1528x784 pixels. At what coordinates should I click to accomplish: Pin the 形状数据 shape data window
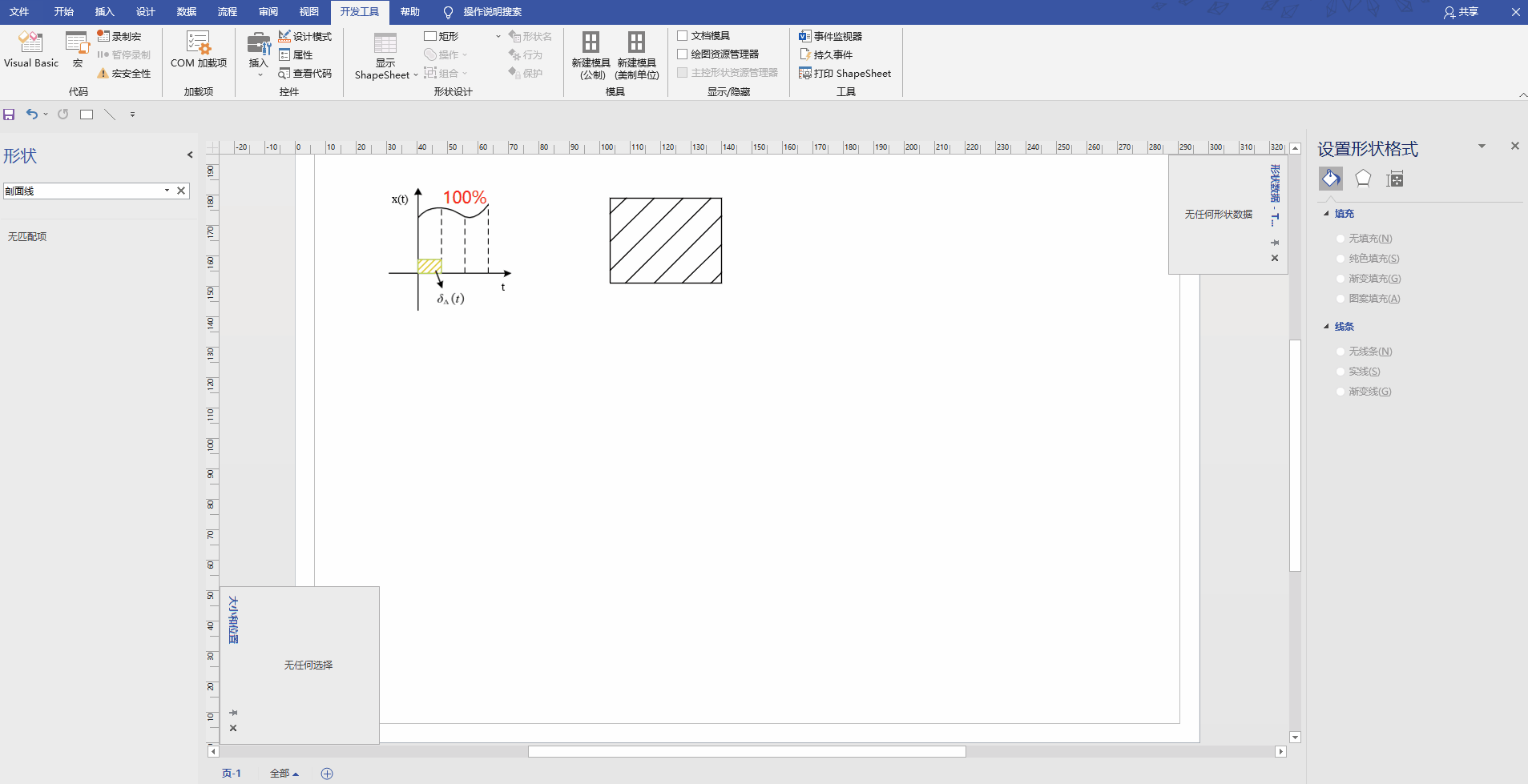[x=1275, y=243]
